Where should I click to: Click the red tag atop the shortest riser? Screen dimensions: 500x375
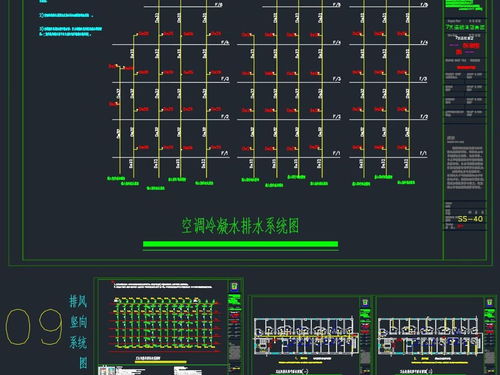(x=113, y=66)
